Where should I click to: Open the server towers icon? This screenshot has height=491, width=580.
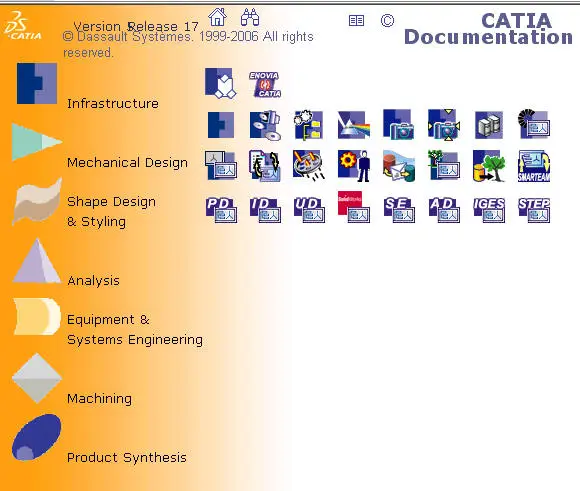point(489,125)
